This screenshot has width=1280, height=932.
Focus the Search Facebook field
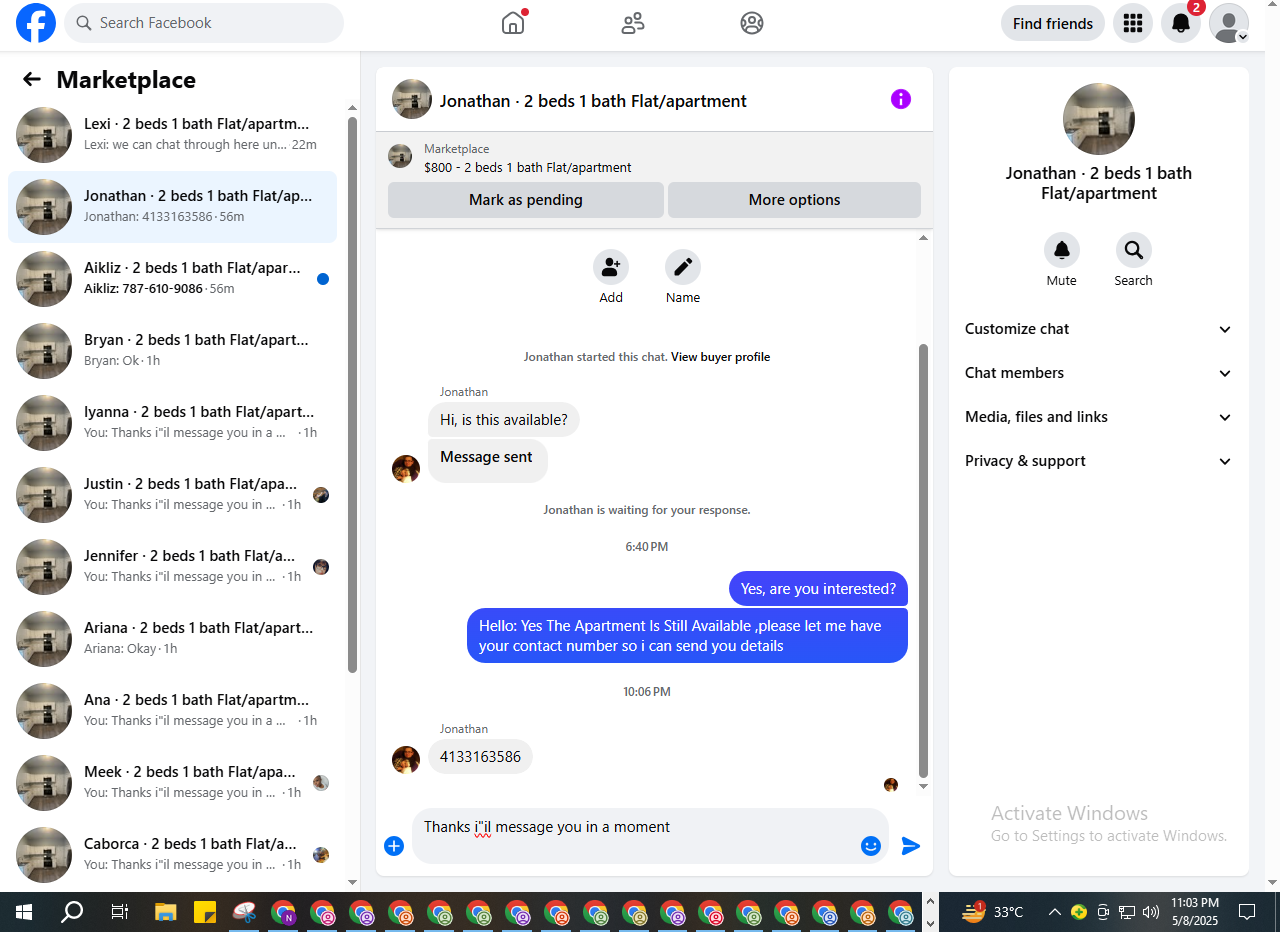tap(204, 23)
